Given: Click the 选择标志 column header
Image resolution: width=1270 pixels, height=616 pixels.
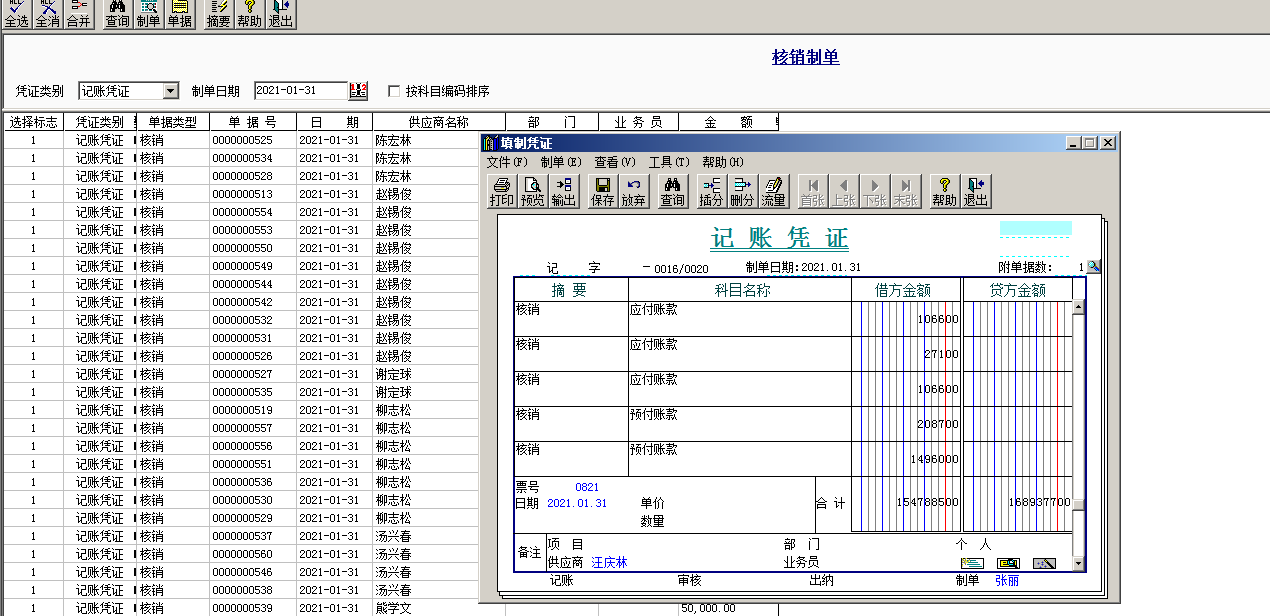Looking at the screenshot, I should pos(33,122).
